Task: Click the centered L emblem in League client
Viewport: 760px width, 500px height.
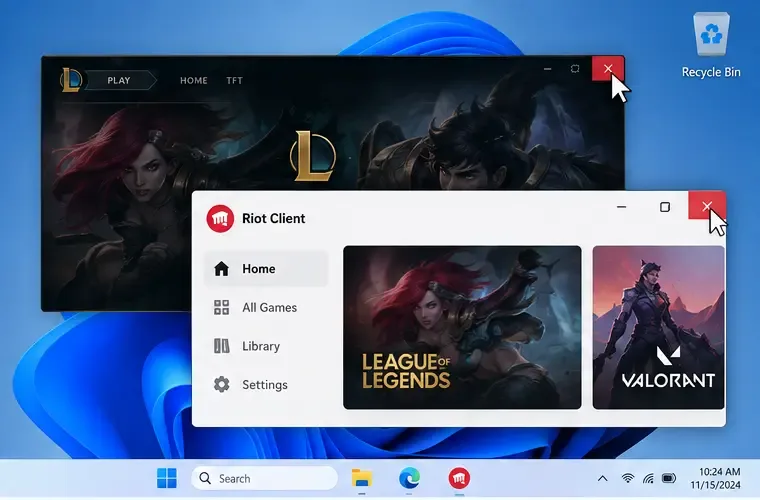Action: (x=313, y=156)
